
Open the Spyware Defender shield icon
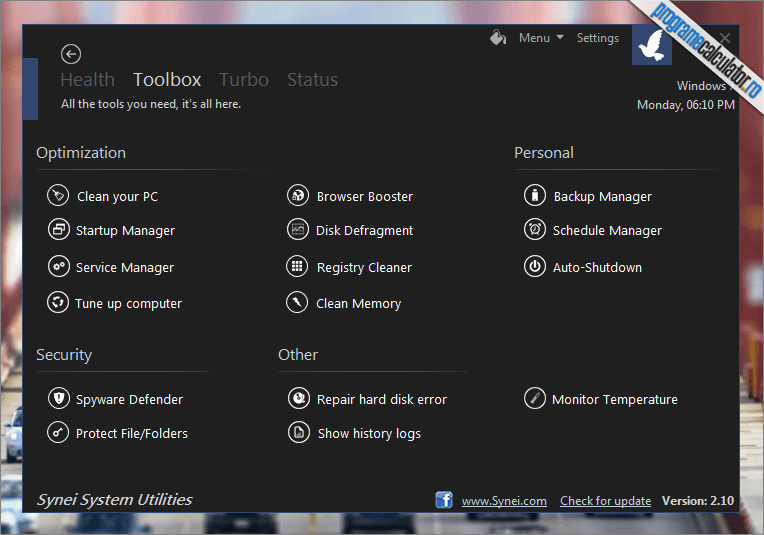pos(59,398)
